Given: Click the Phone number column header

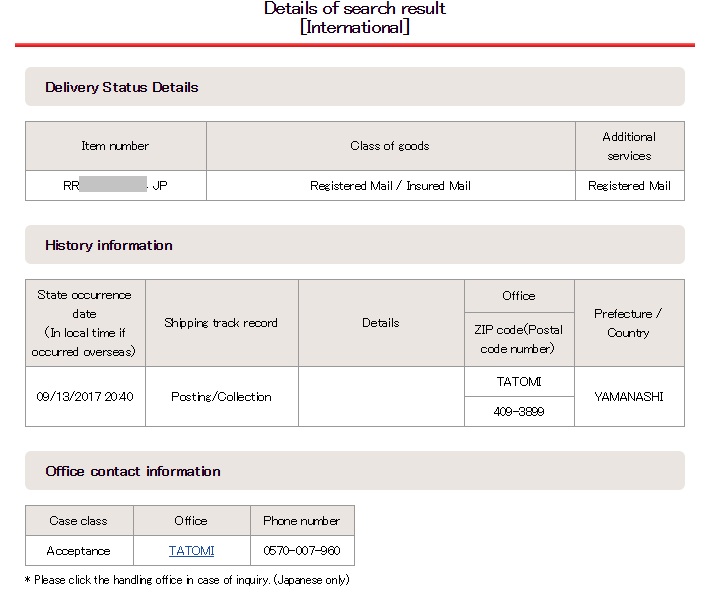Looking at the screenshot, I should click(x=302, y=521).
